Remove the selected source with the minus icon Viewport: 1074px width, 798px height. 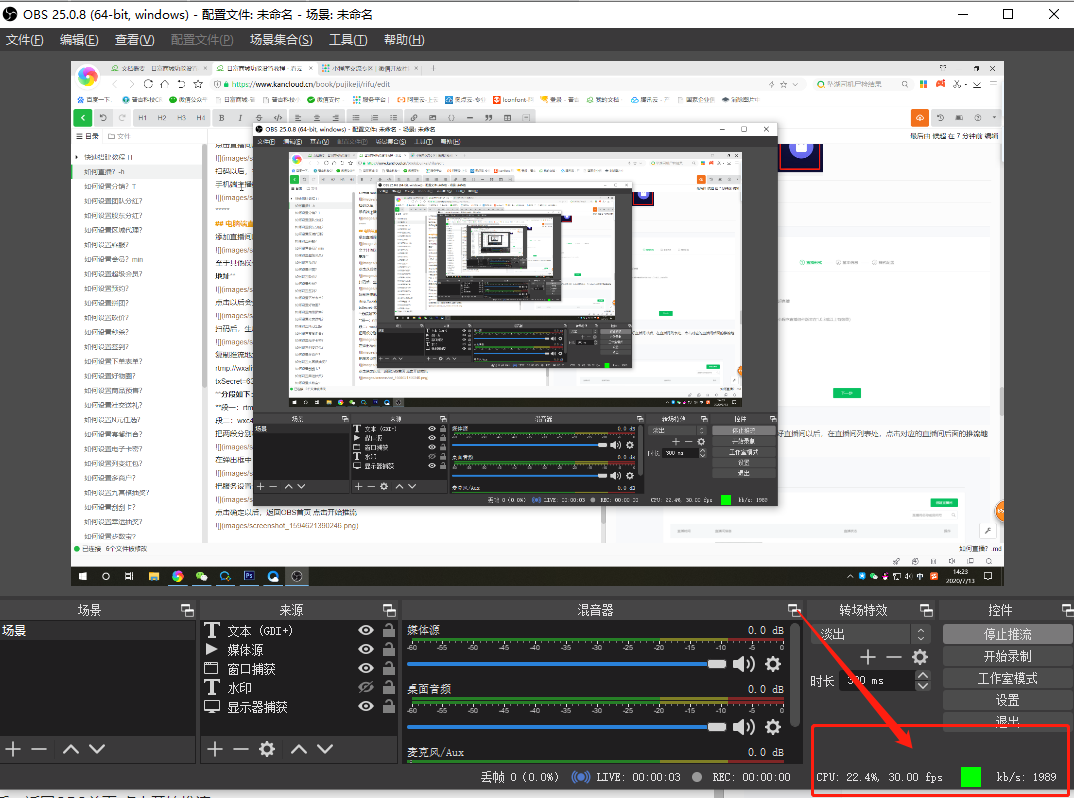[x=240, y=749]
